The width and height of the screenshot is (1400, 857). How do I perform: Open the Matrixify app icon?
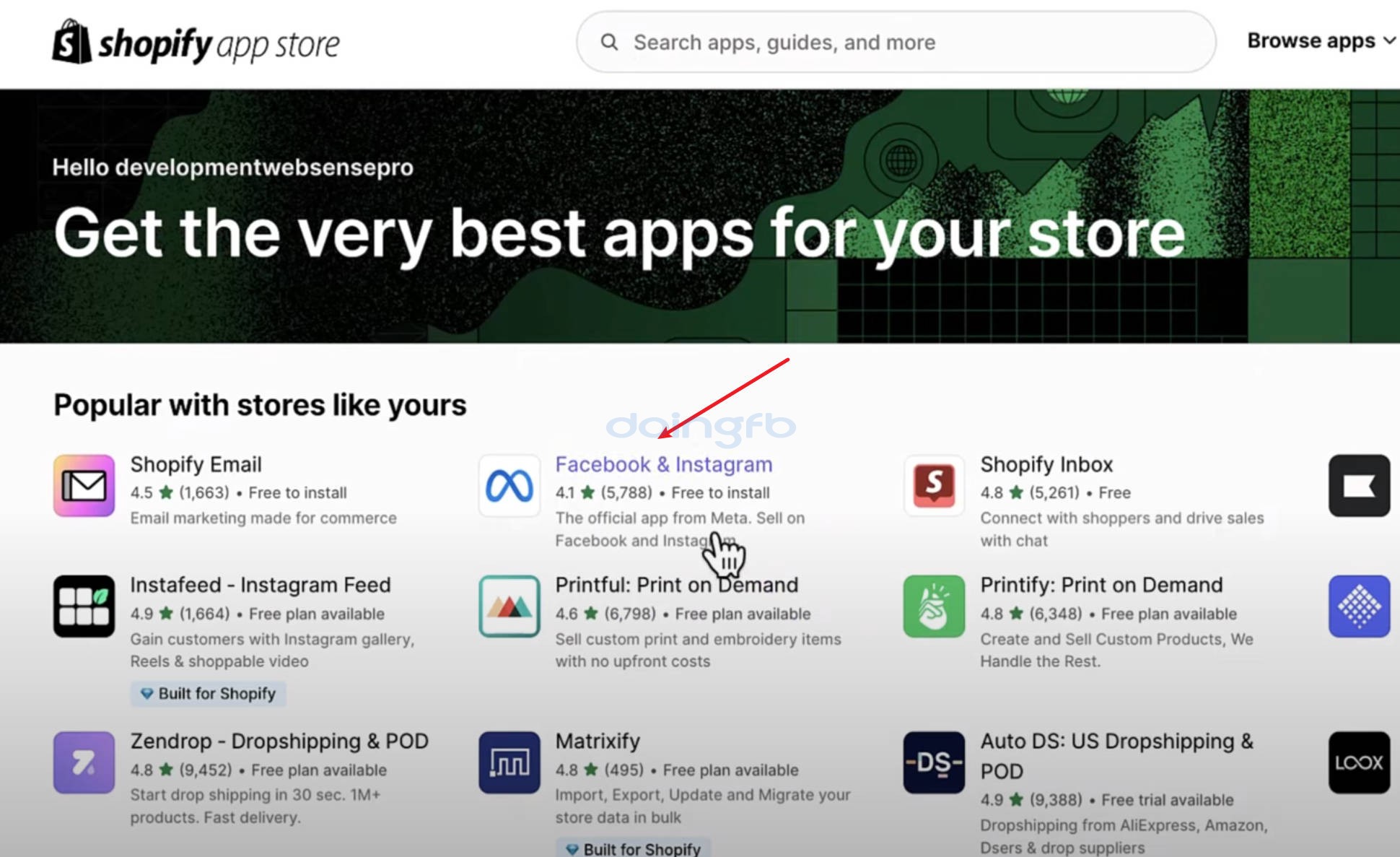[509, 762]
